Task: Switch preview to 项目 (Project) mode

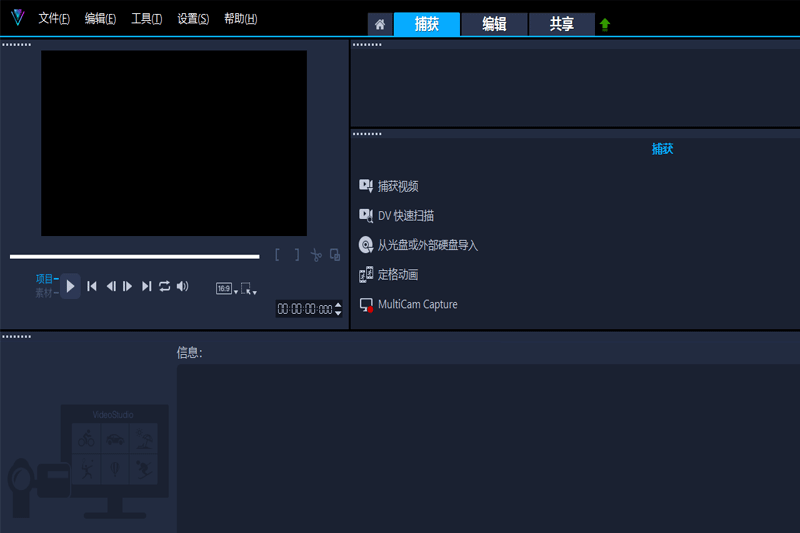Action: [x=45, y=279]
